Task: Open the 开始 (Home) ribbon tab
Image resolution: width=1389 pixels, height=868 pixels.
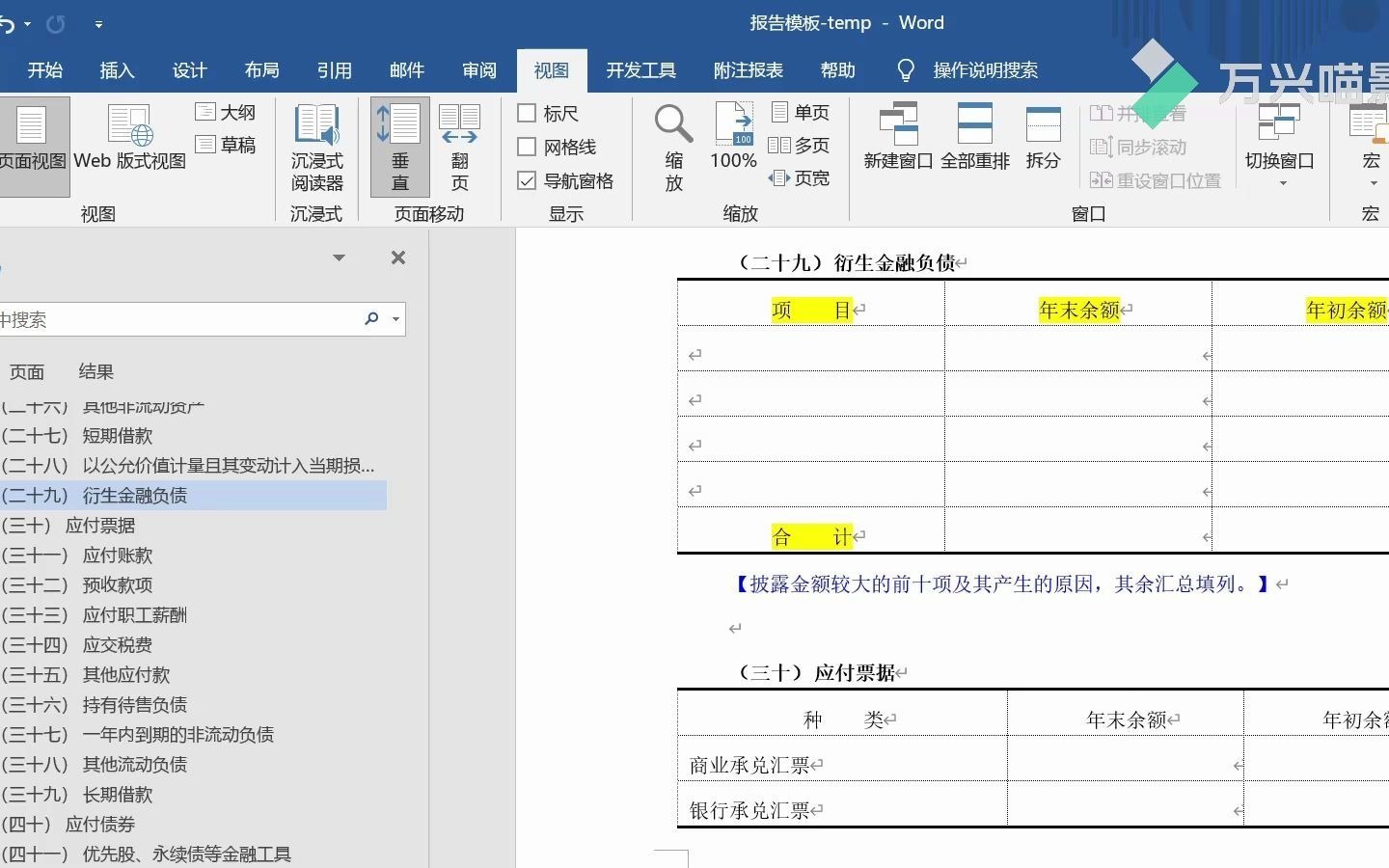Action: click(44, 70)
